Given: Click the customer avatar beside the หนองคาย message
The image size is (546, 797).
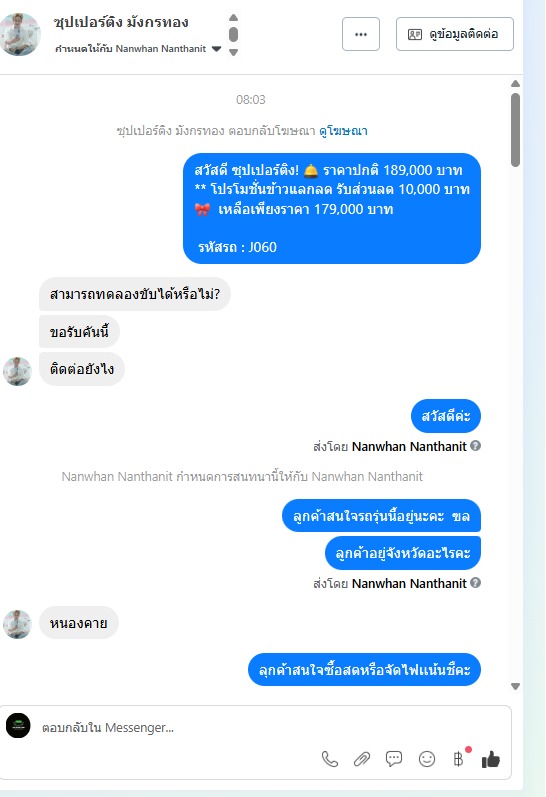Looking at the screenshot, I should click(x=17, y=624).
